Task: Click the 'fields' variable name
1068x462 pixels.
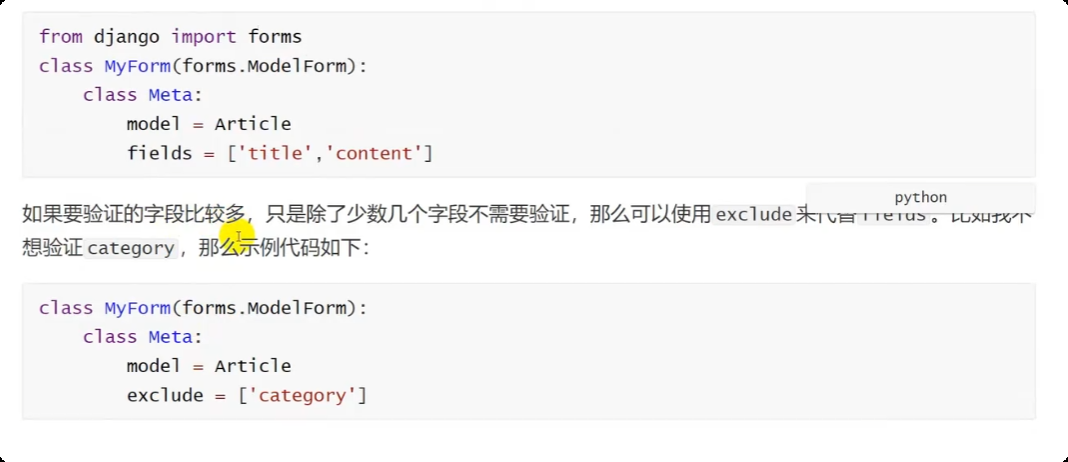Action: [159, 153]
